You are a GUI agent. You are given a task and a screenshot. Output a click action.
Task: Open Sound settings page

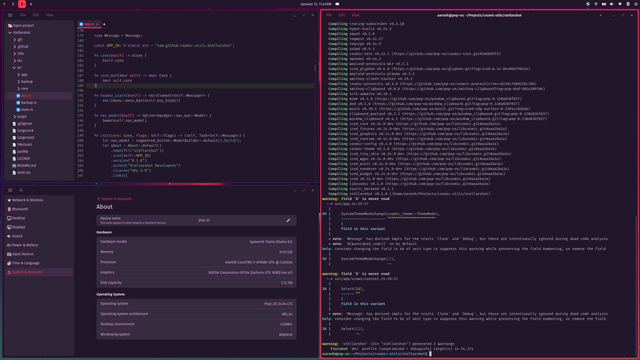click(39, 236)
